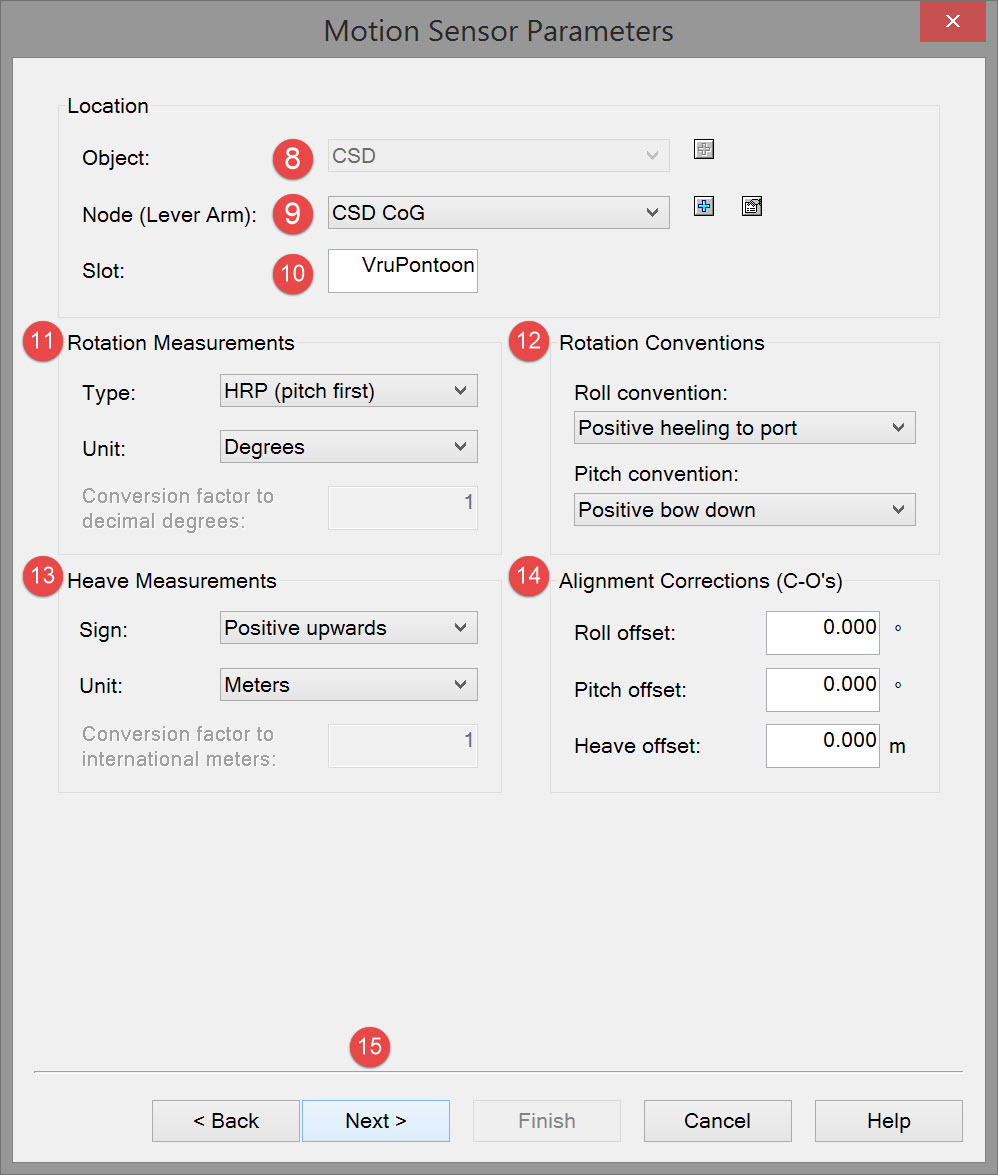
Task: Cancel the sensor setup wizard
Action: click(x=717, y=1121)
